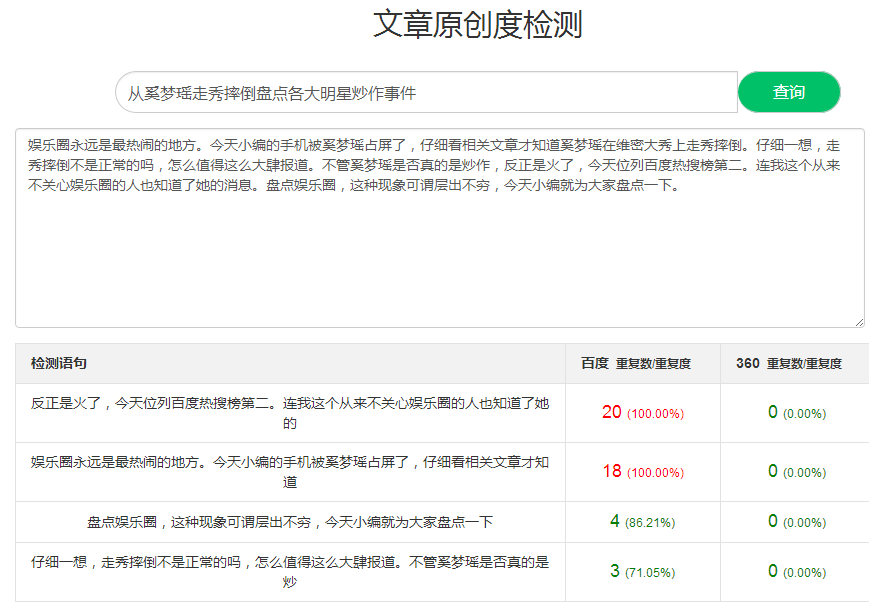Open Baidu result count 3 (71.05%)
The image size is (869, 606).
click(614, 571)
